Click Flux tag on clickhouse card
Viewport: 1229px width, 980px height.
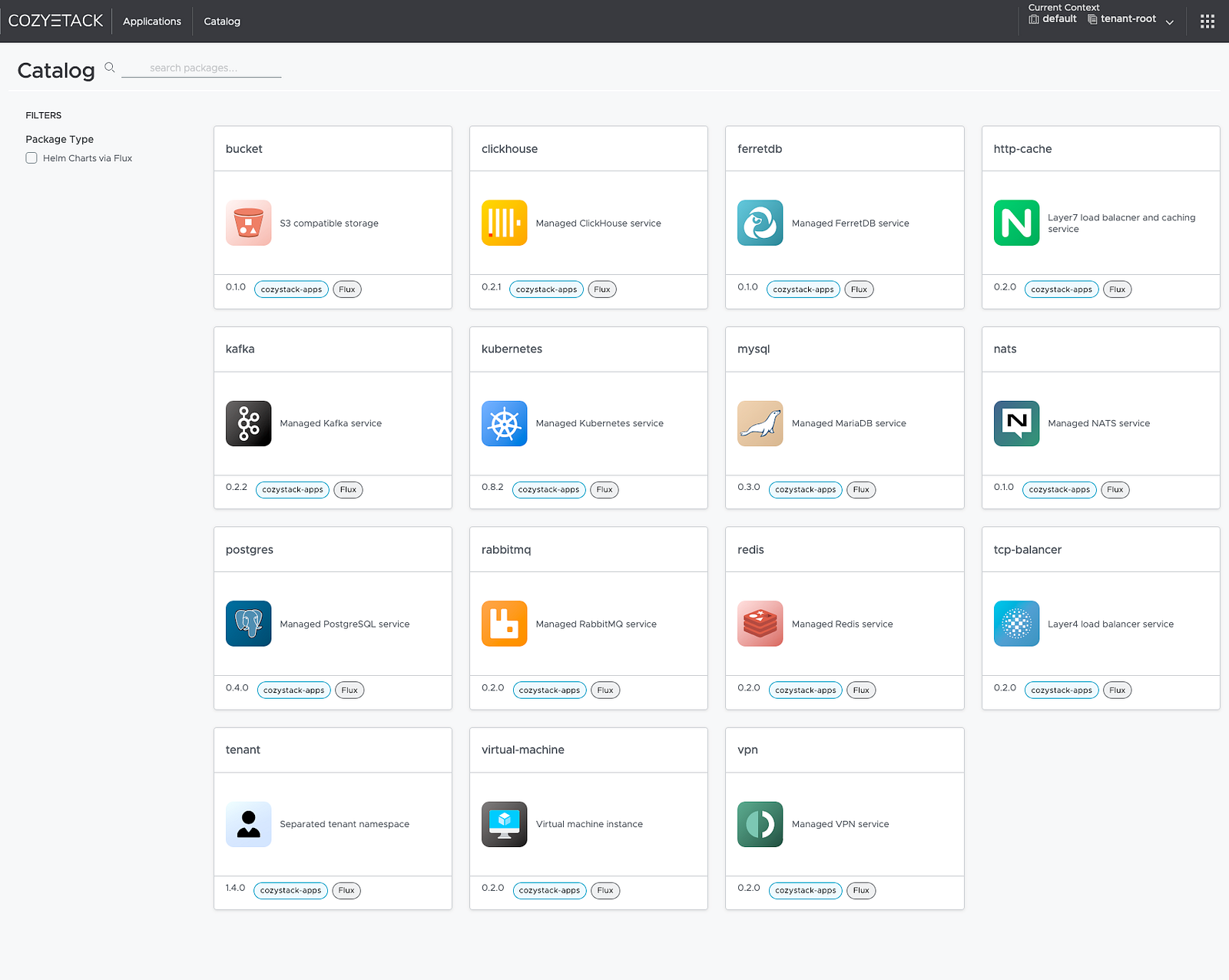(602, 290)
